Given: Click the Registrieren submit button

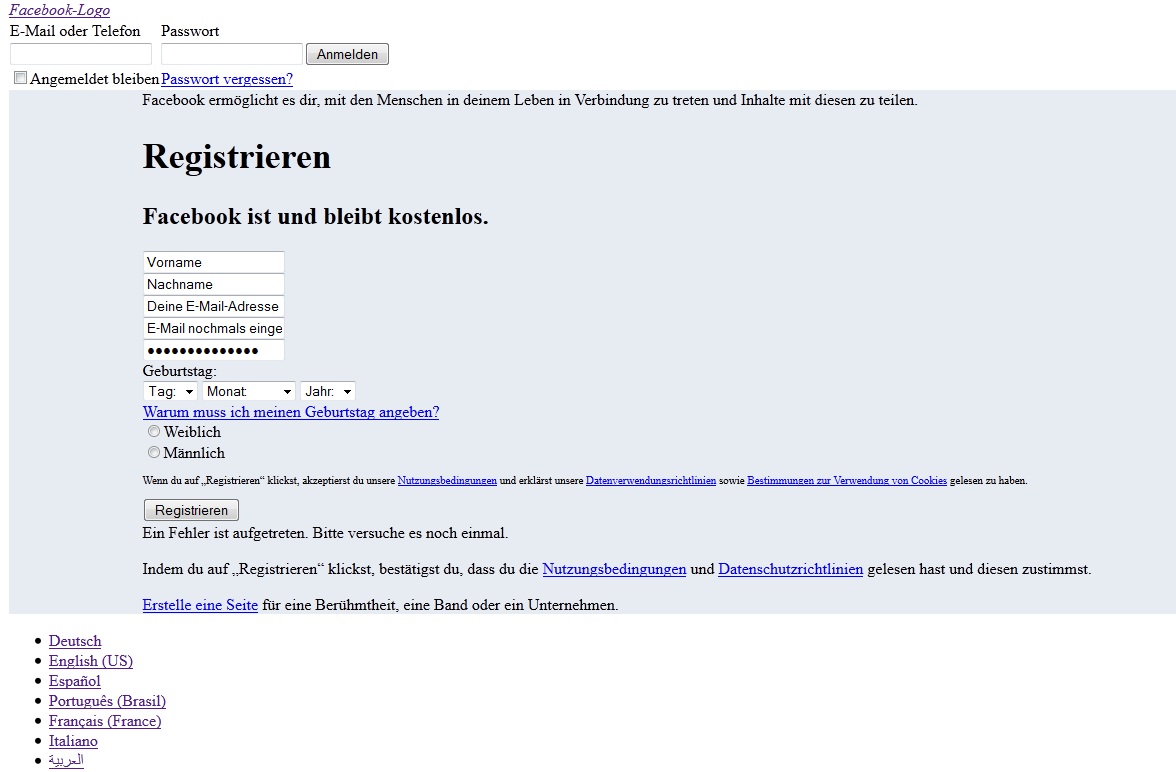Looking at the screenshot, I should point(191,510).
